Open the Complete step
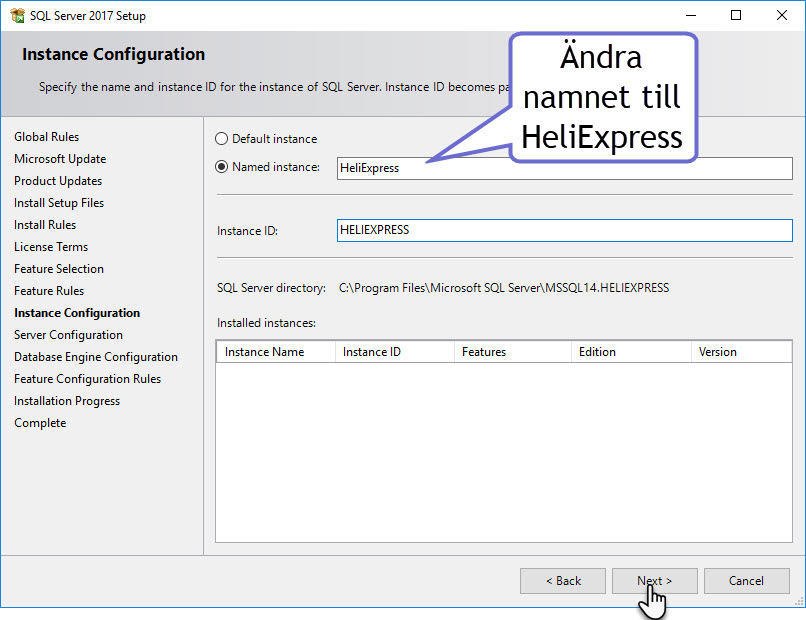This screenshot has width=806, height=620. [x=40, y=423]
